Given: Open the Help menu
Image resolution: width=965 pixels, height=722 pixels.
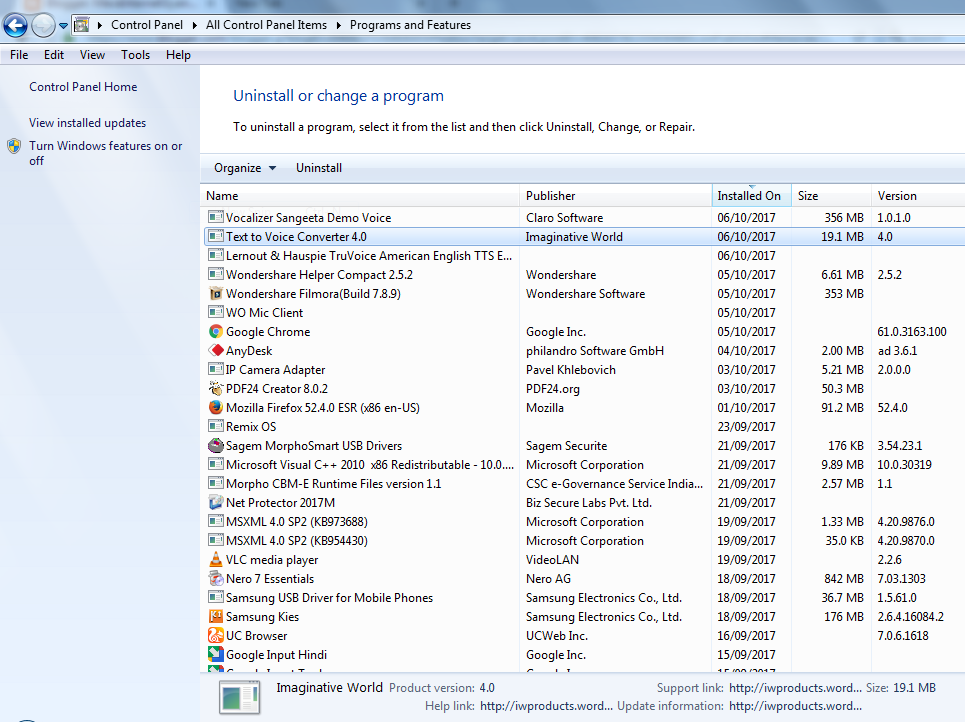Looking at the screenshot, I should (178, 55).
